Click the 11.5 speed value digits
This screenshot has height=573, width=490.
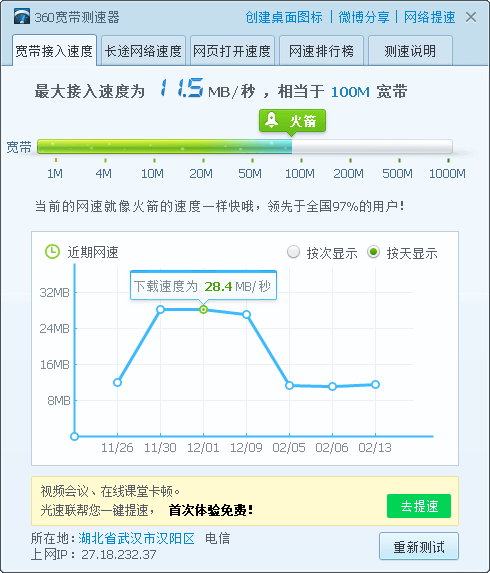[182, 88]
